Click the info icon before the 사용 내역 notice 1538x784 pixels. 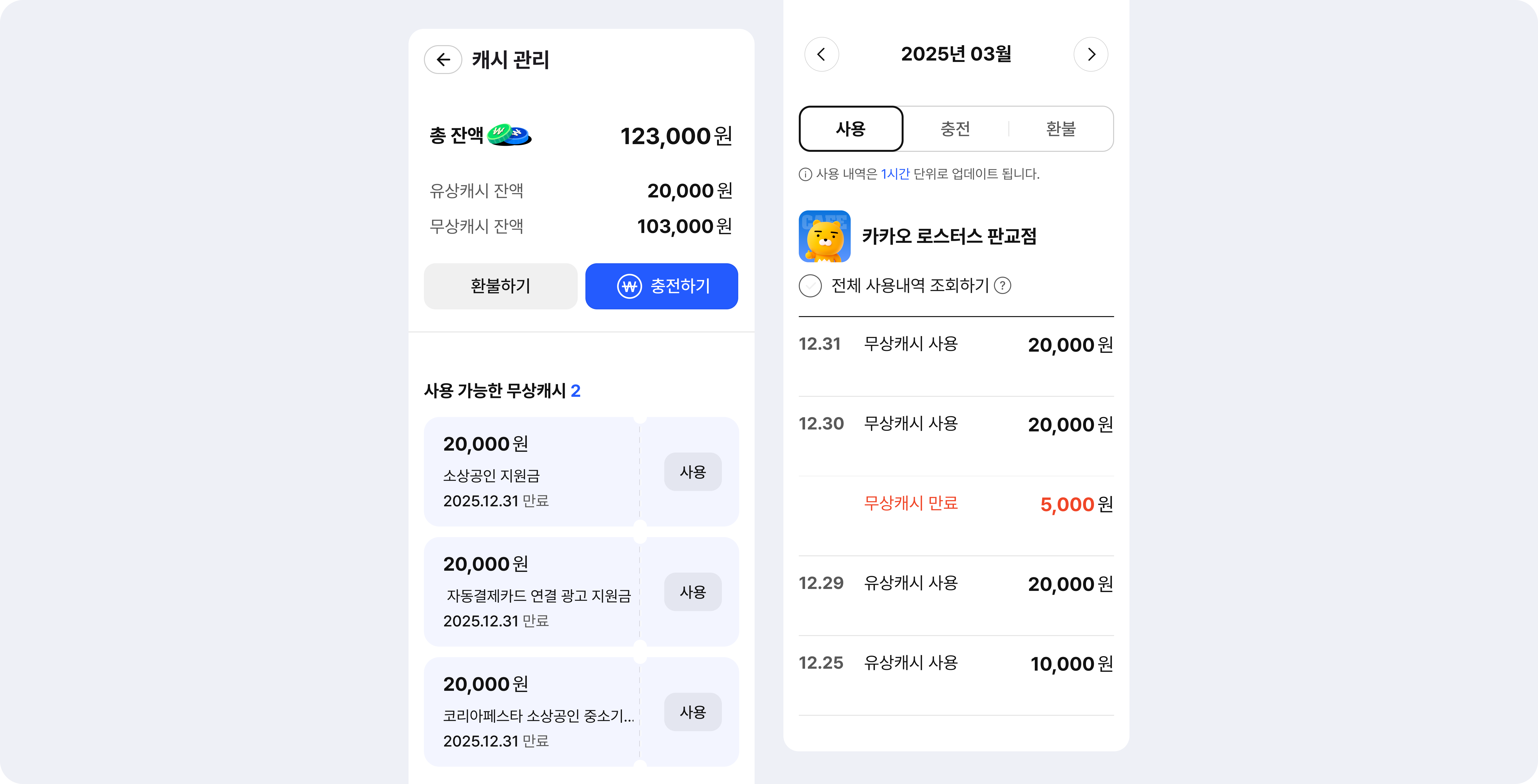806,174
